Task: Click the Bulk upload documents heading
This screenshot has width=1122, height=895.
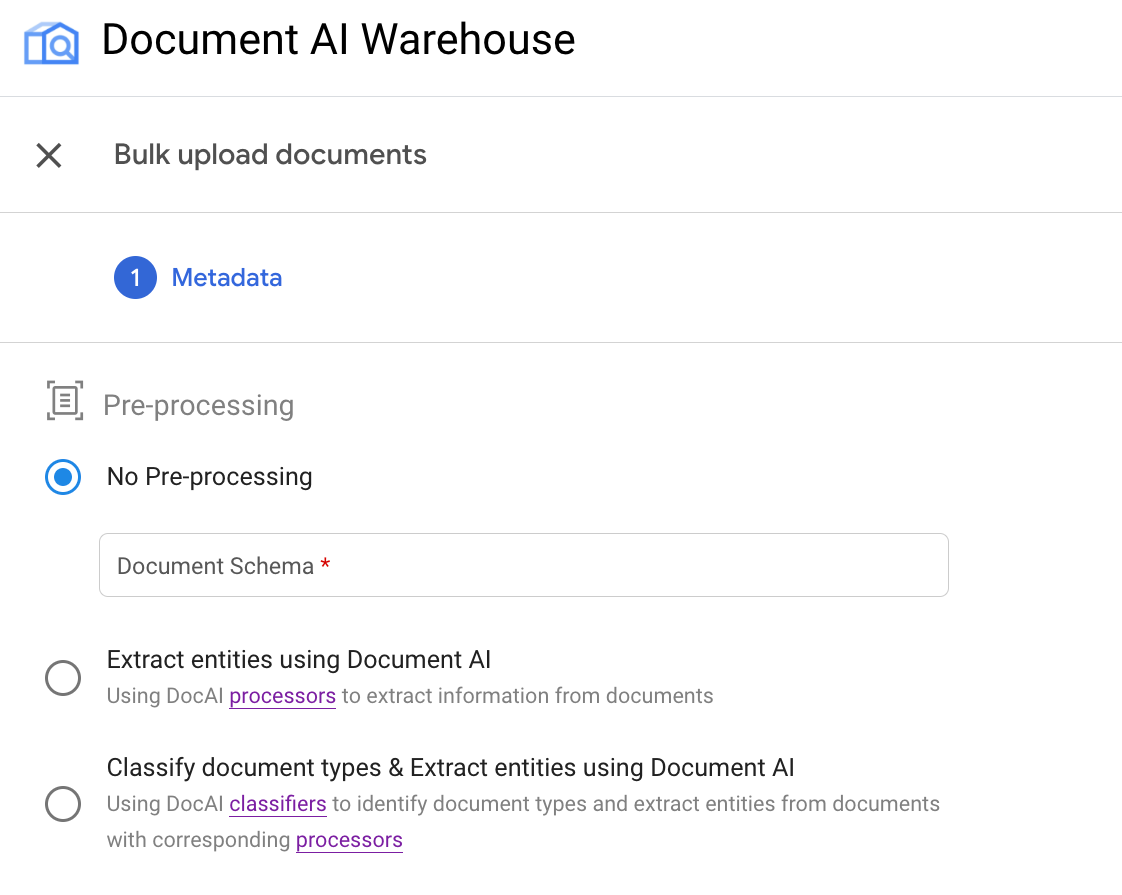Action: click(270, 155)
